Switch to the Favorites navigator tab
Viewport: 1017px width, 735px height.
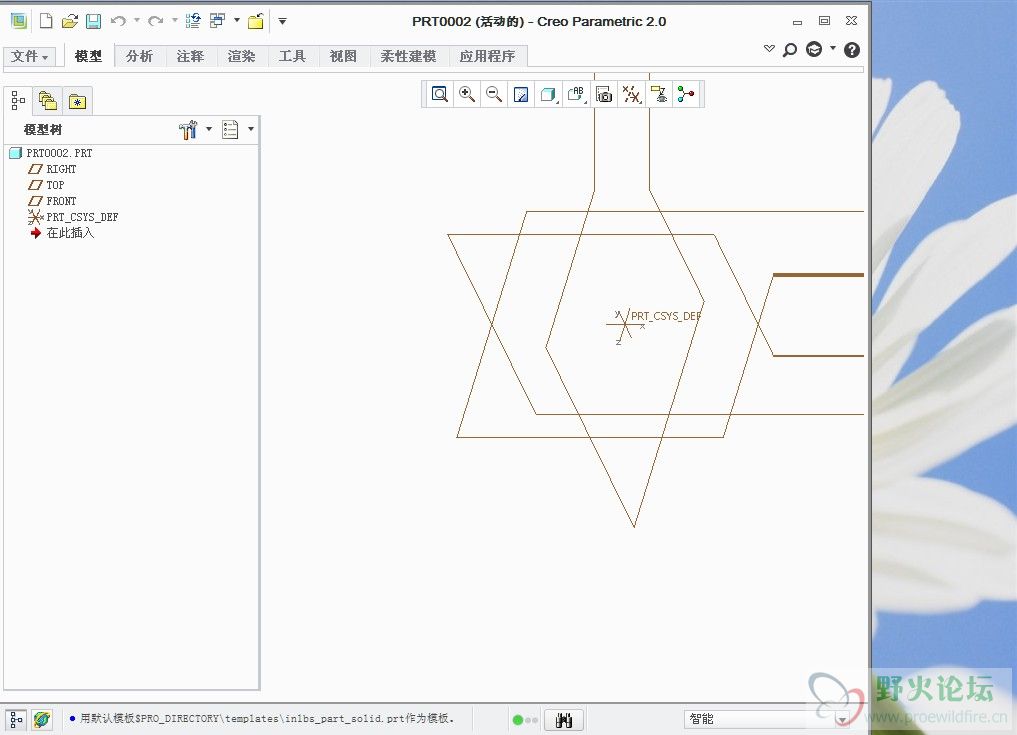tap(77, 101)
